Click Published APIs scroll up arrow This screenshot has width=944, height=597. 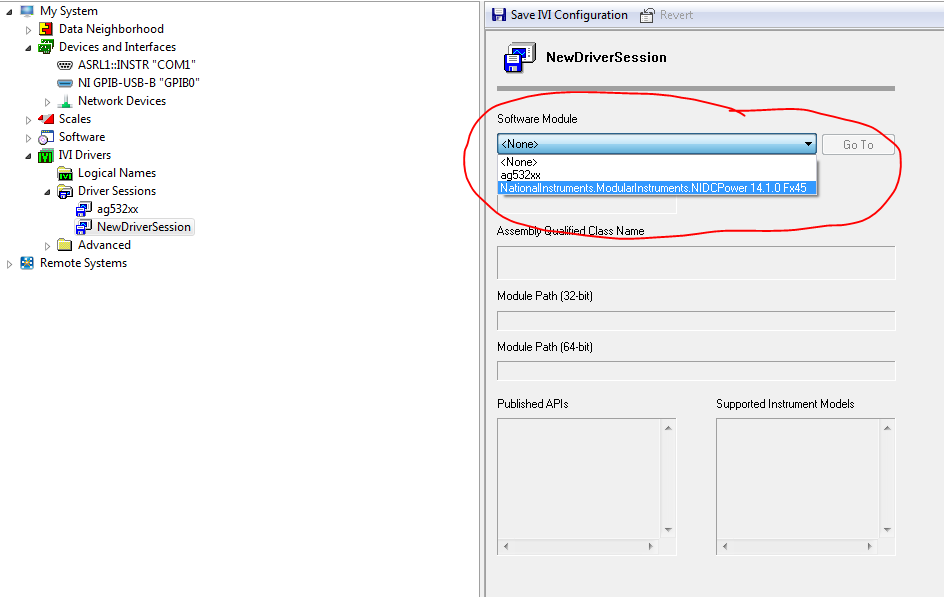click(x=668, y=428)
